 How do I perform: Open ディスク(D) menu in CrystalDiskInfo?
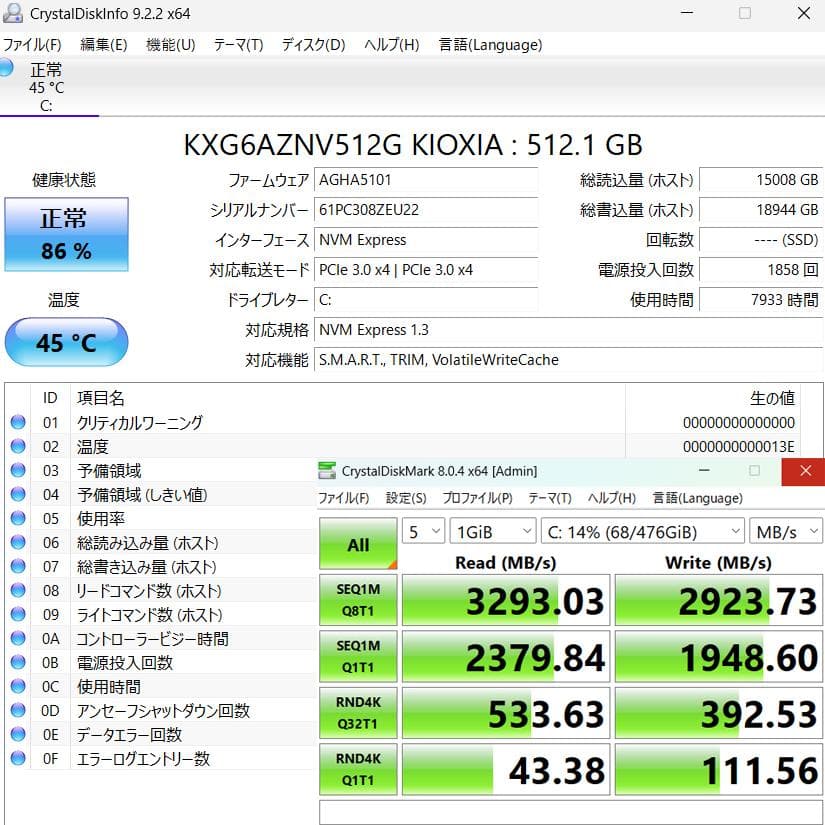point(313,45)
